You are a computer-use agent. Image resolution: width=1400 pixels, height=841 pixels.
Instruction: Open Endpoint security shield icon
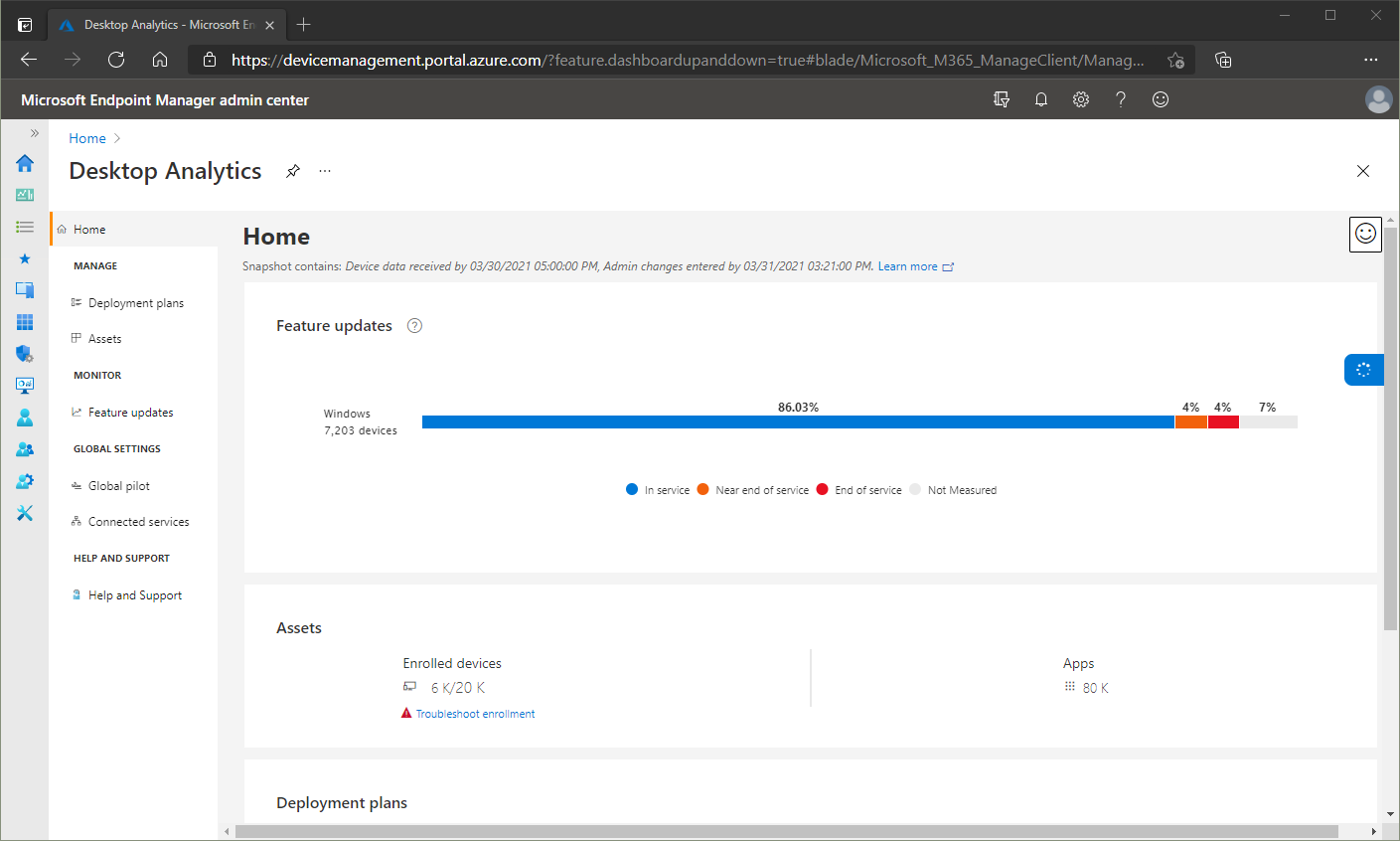coord(25,354)
